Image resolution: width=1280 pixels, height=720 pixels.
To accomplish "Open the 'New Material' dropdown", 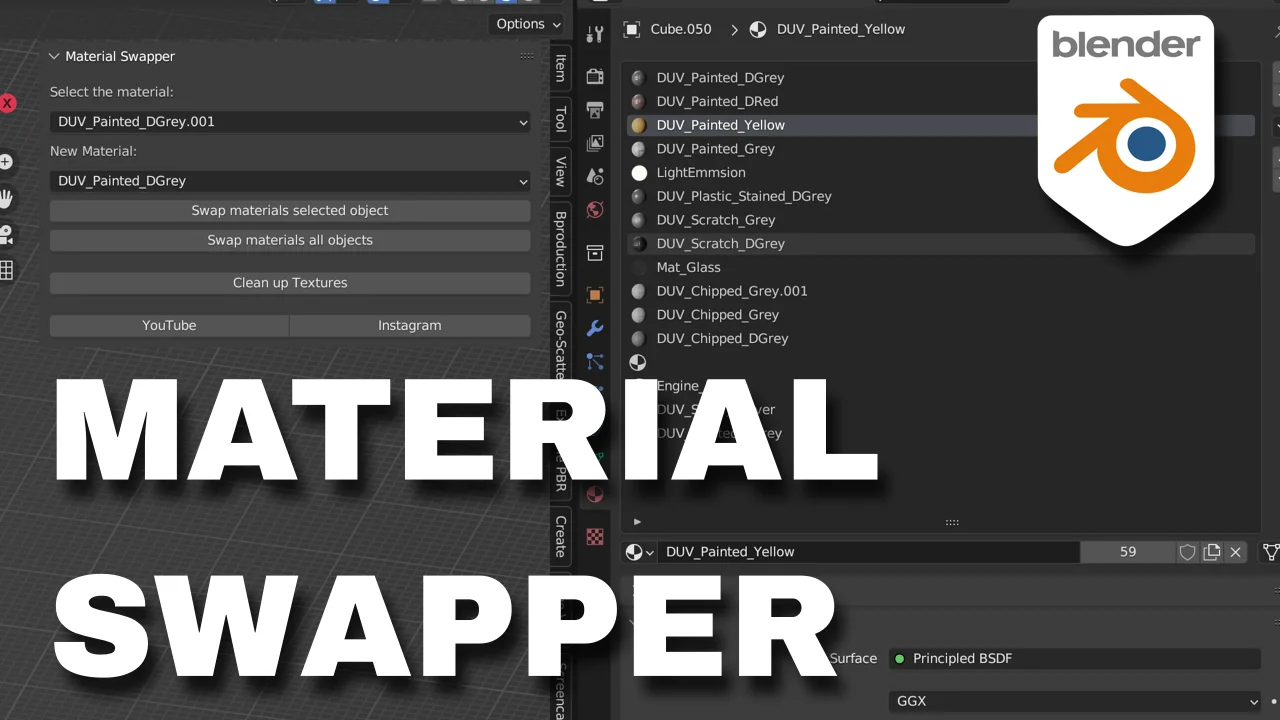I will point(290,181).
